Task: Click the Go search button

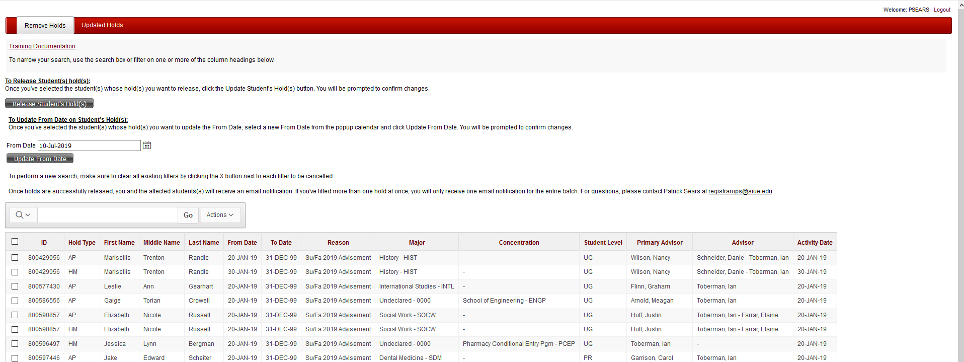Action: 188,215
